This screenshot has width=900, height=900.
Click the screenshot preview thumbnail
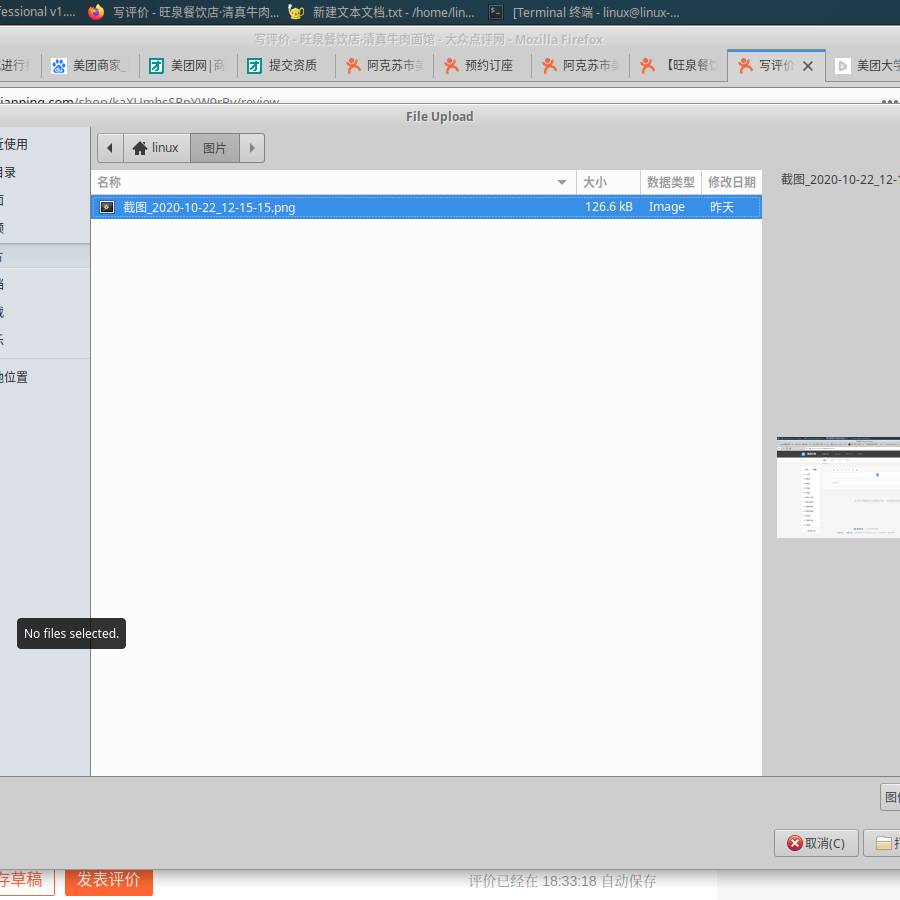pyautogui.click(x=838, y=487)
